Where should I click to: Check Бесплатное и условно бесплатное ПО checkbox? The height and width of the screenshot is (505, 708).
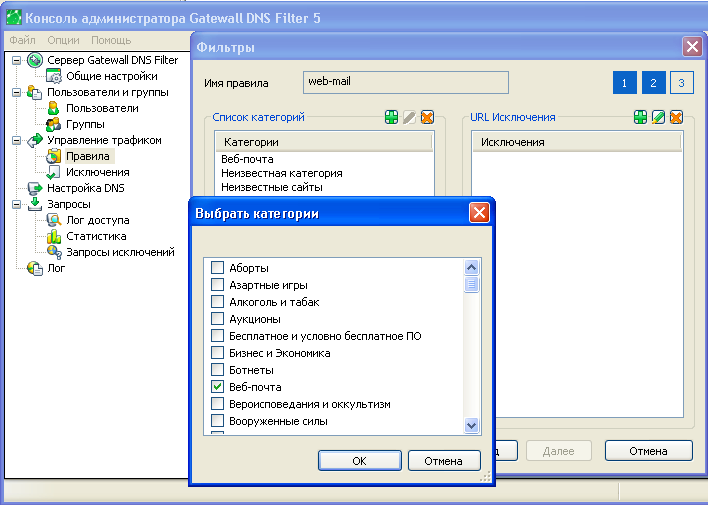coord(218,336)
